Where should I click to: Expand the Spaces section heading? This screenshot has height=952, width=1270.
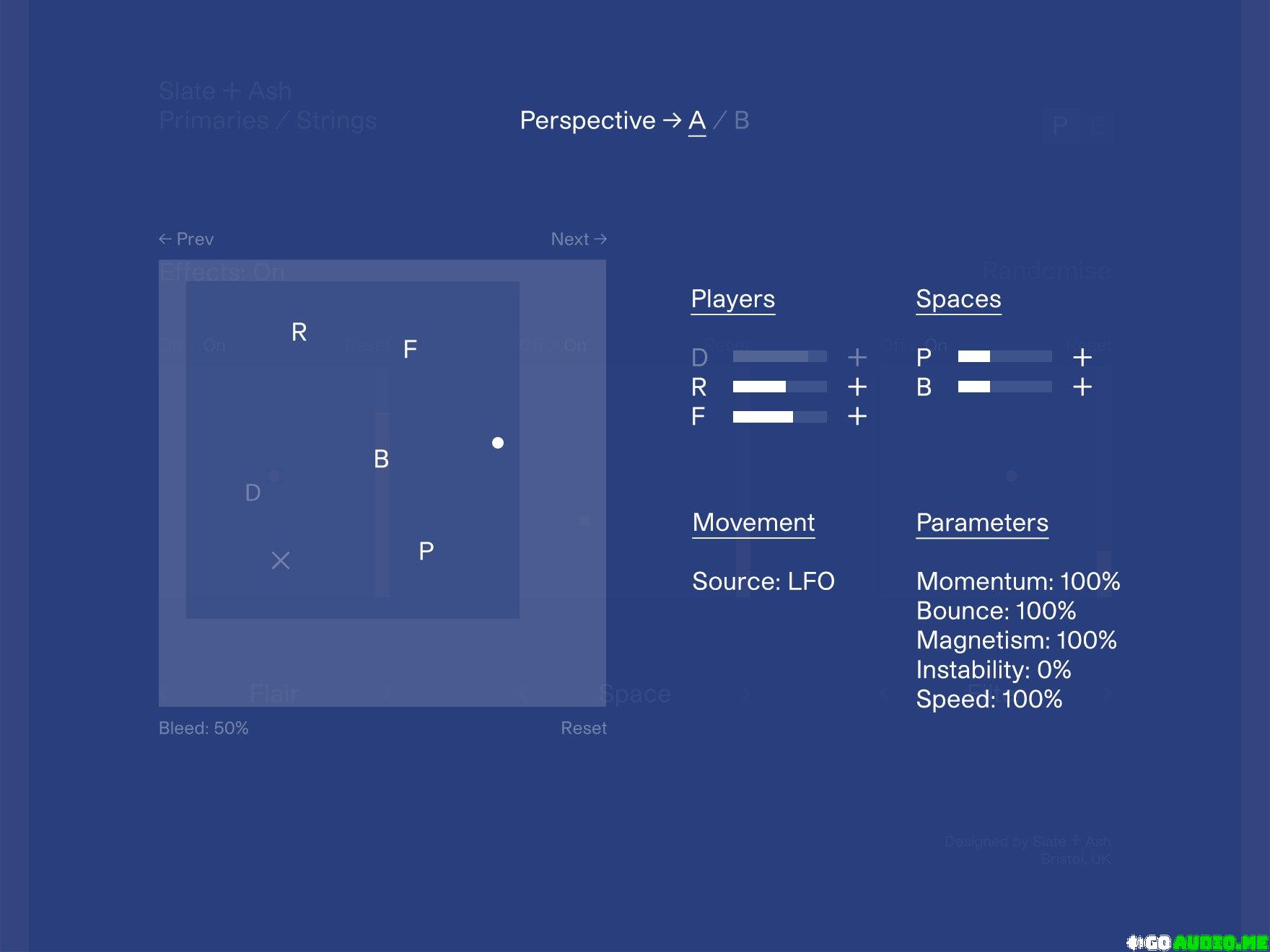click(958, 299)
